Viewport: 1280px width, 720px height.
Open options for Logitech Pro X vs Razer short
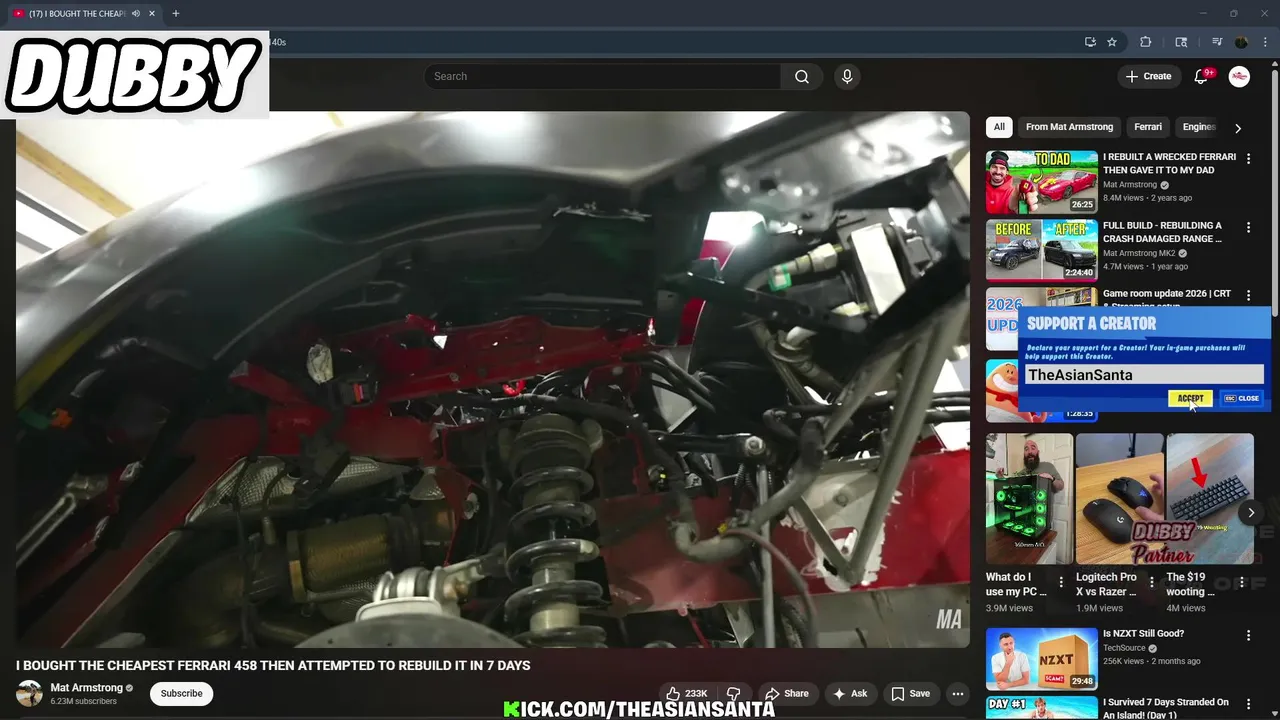click(1152, 581)
